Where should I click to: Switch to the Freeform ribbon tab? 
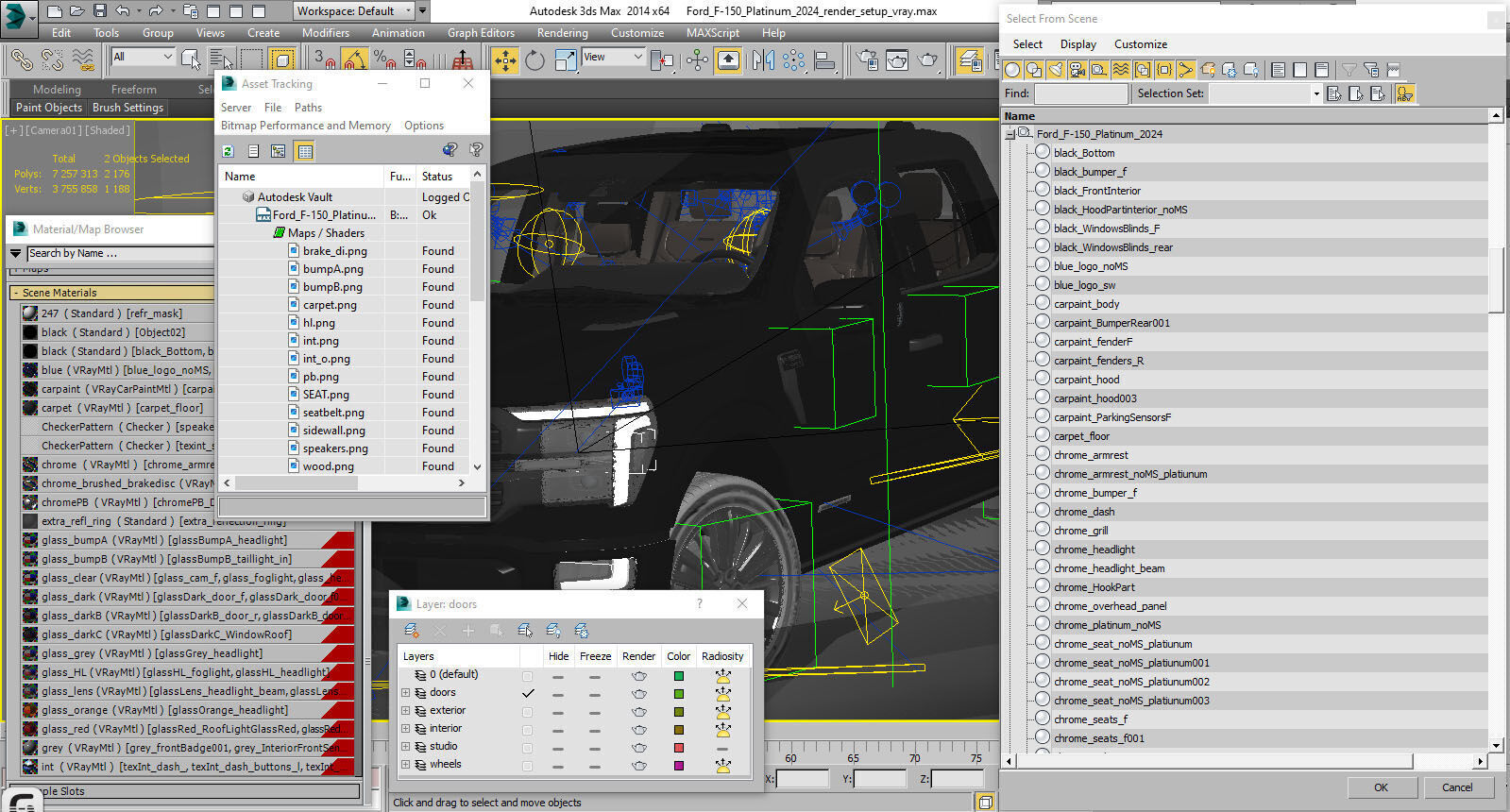134,89
